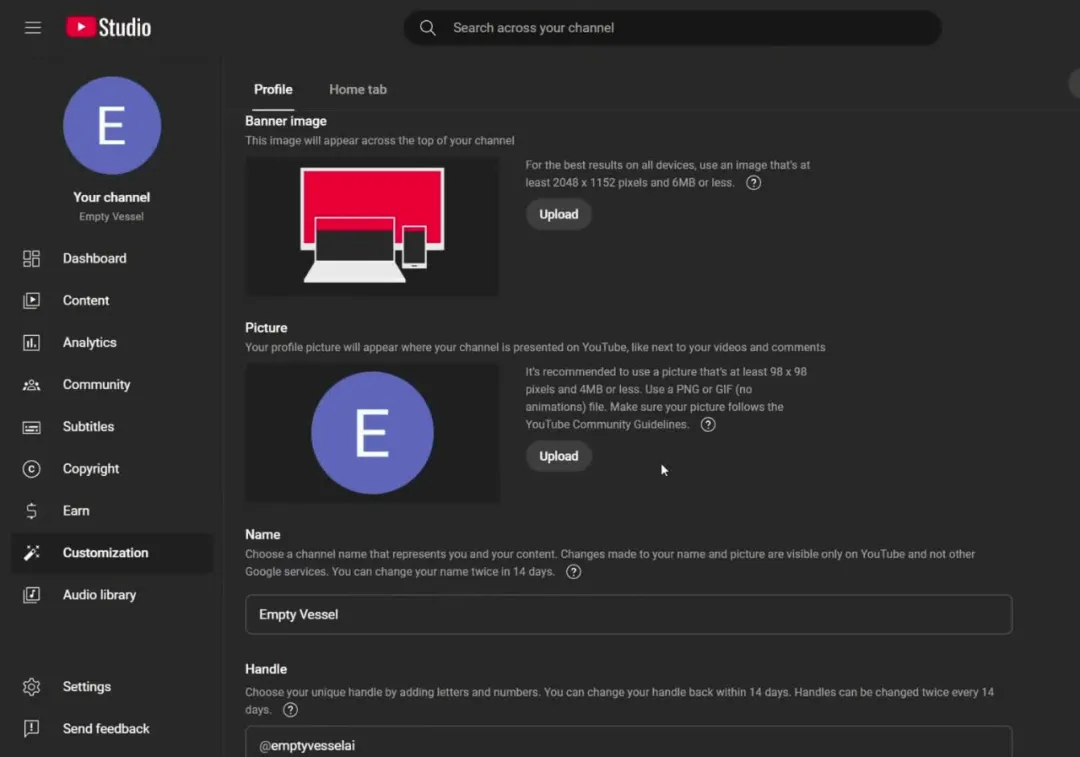1080x757 pixels.
Task: Open Settings gear in sidebar
Action: click(x=32, y=687)
